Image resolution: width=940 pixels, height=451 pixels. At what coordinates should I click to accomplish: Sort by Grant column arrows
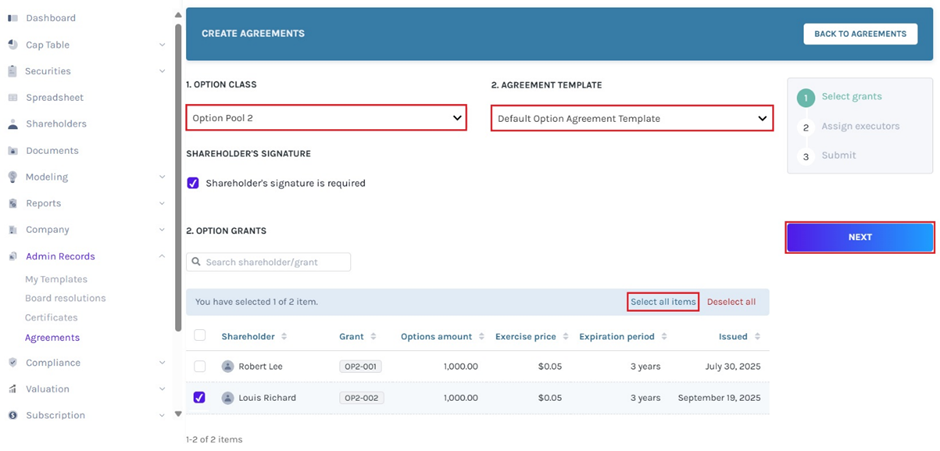[x=373, y=336]
